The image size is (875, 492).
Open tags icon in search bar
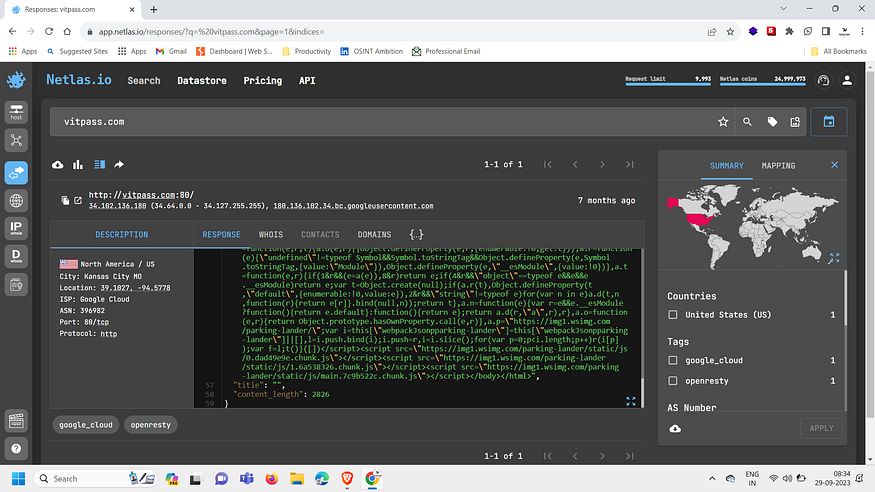[772, 122]
